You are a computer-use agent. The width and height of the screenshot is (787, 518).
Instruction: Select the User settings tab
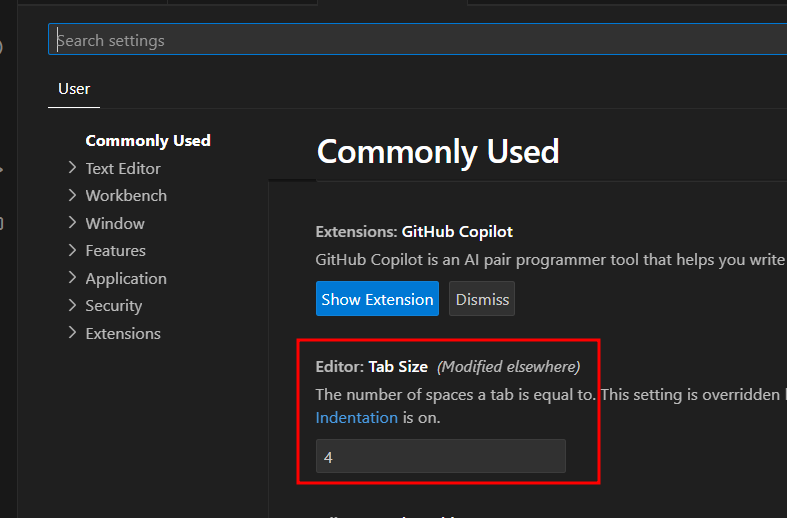tap(74, 89)
